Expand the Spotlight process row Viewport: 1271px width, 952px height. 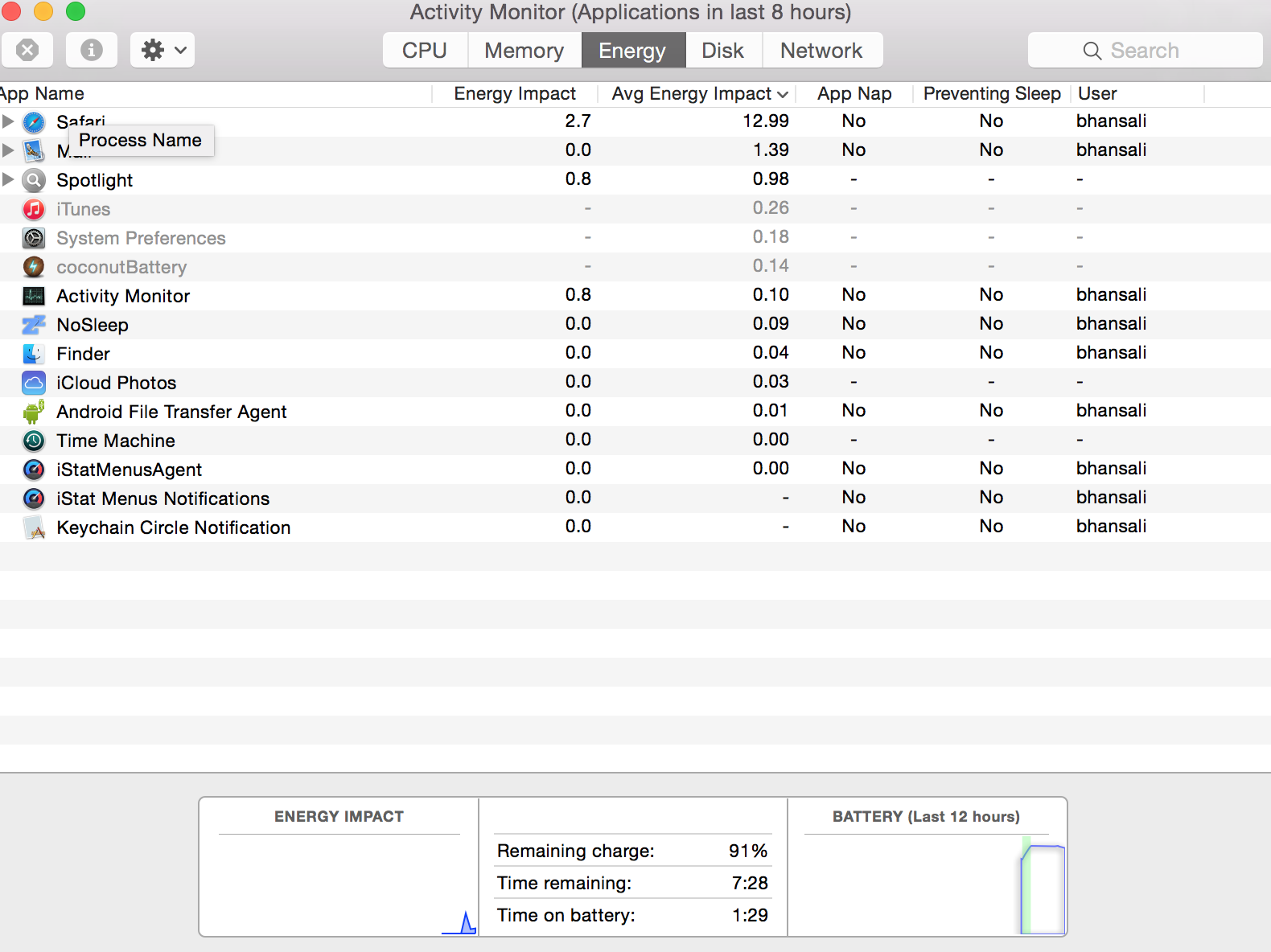(x=8, y=179)
